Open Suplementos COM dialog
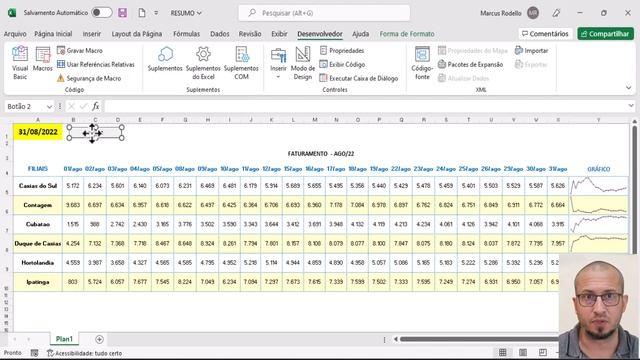This screenshot has height=360, width=640. 241,63
